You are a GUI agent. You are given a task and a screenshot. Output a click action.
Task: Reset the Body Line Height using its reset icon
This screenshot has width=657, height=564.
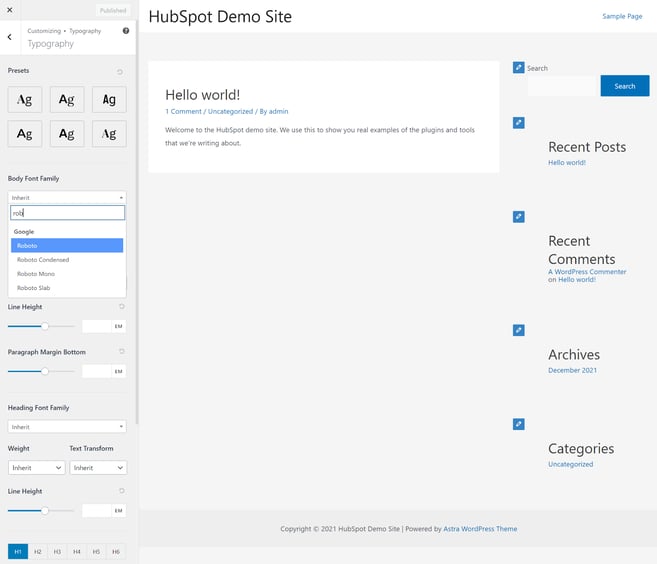(x=122, y=306)
